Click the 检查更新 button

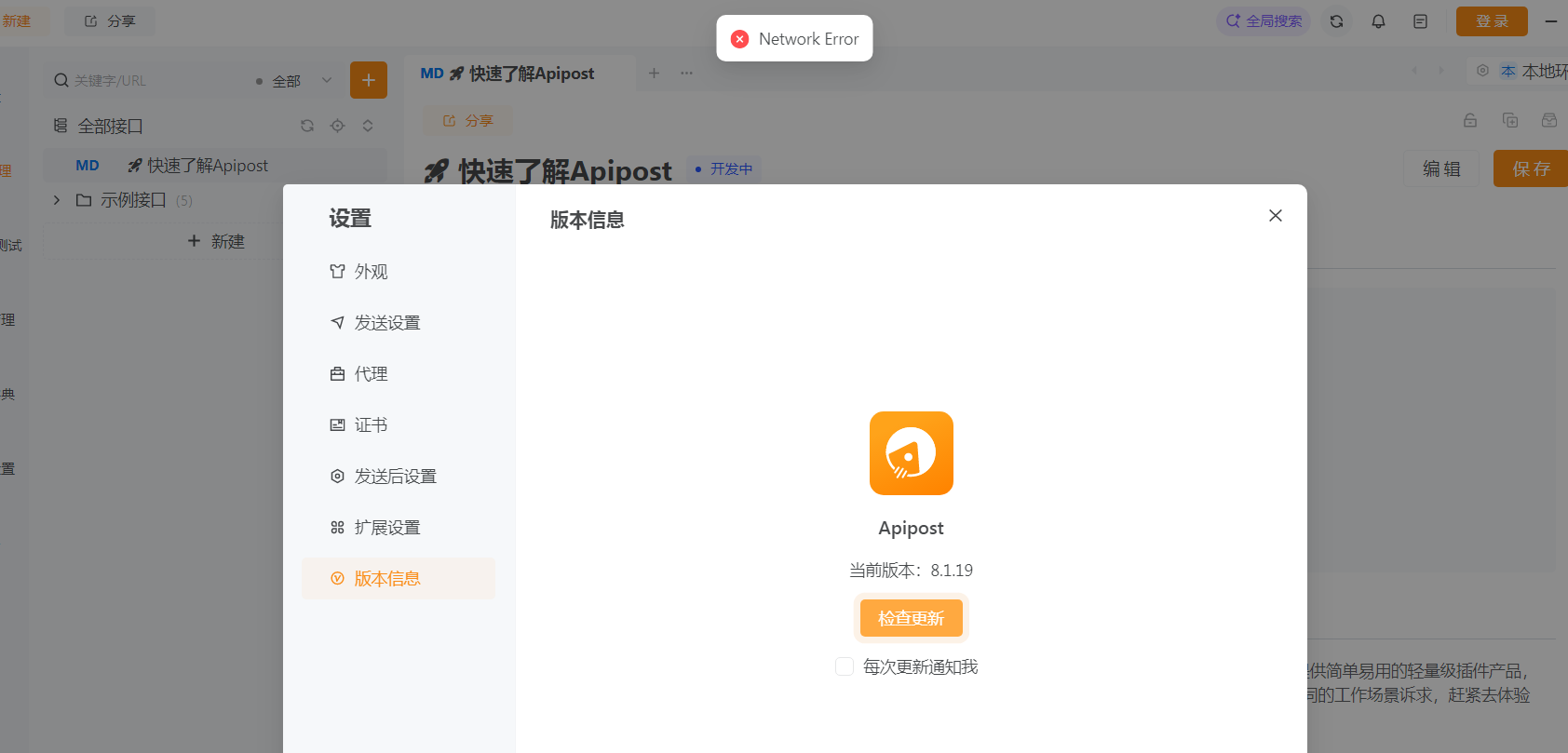click(x=911, y=618)
